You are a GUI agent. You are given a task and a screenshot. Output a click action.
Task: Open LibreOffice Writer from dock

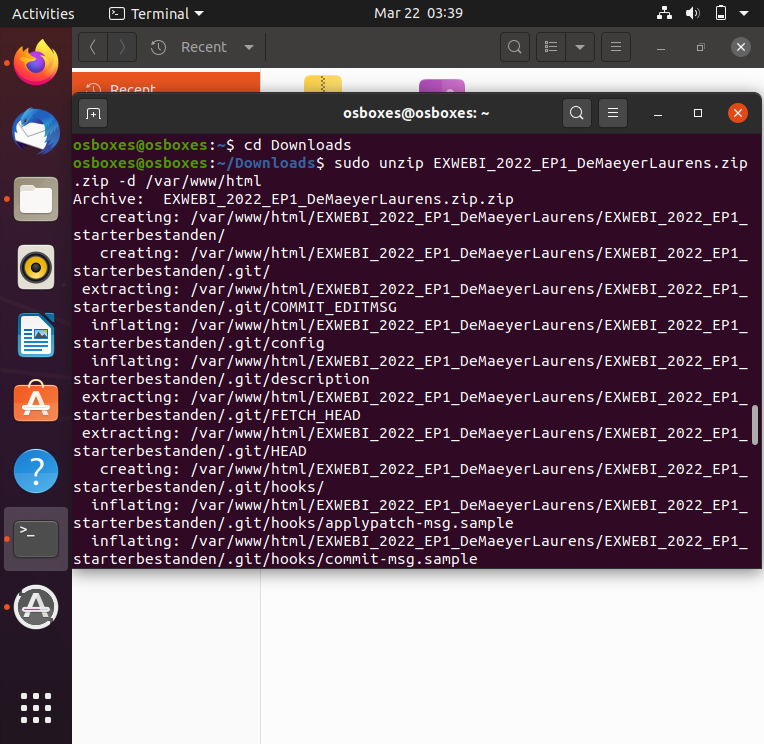point(36,335)
